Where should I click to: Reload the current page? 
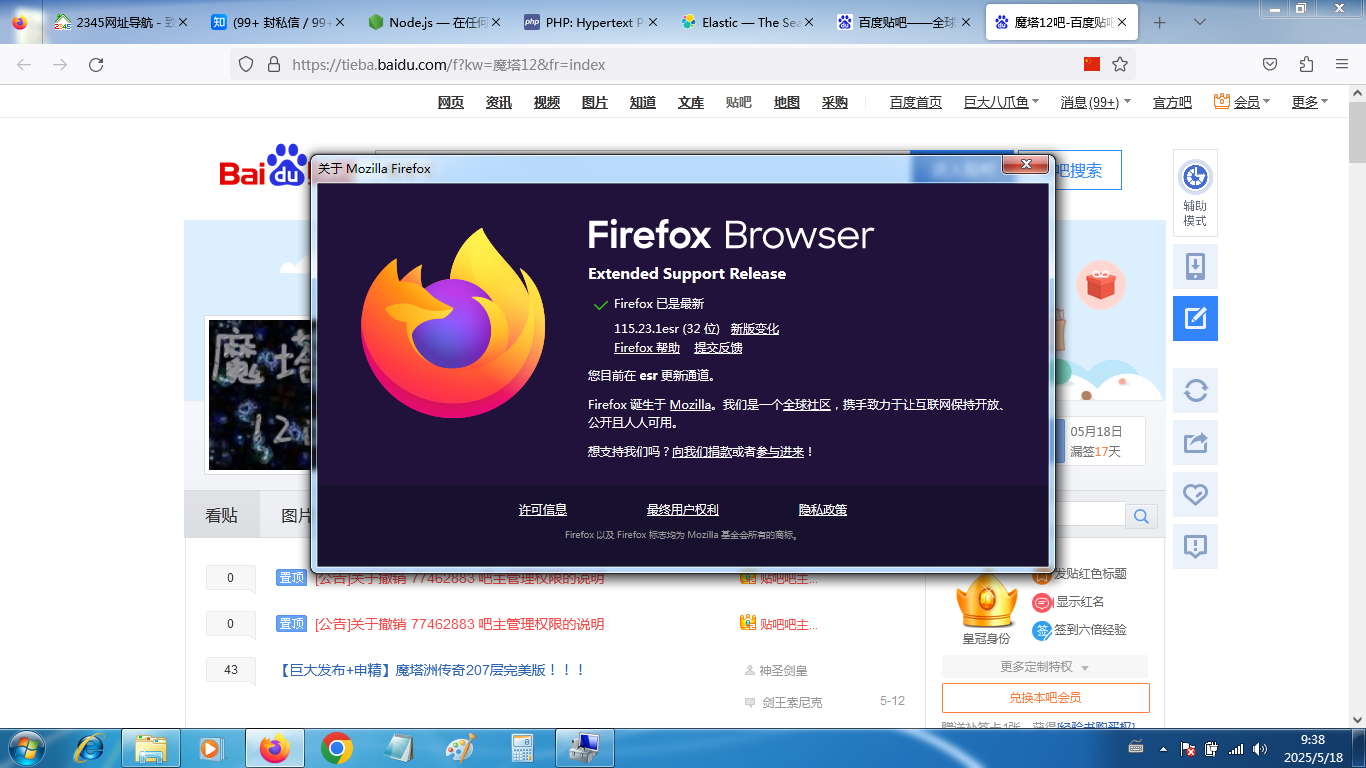(x=96, y=64)
